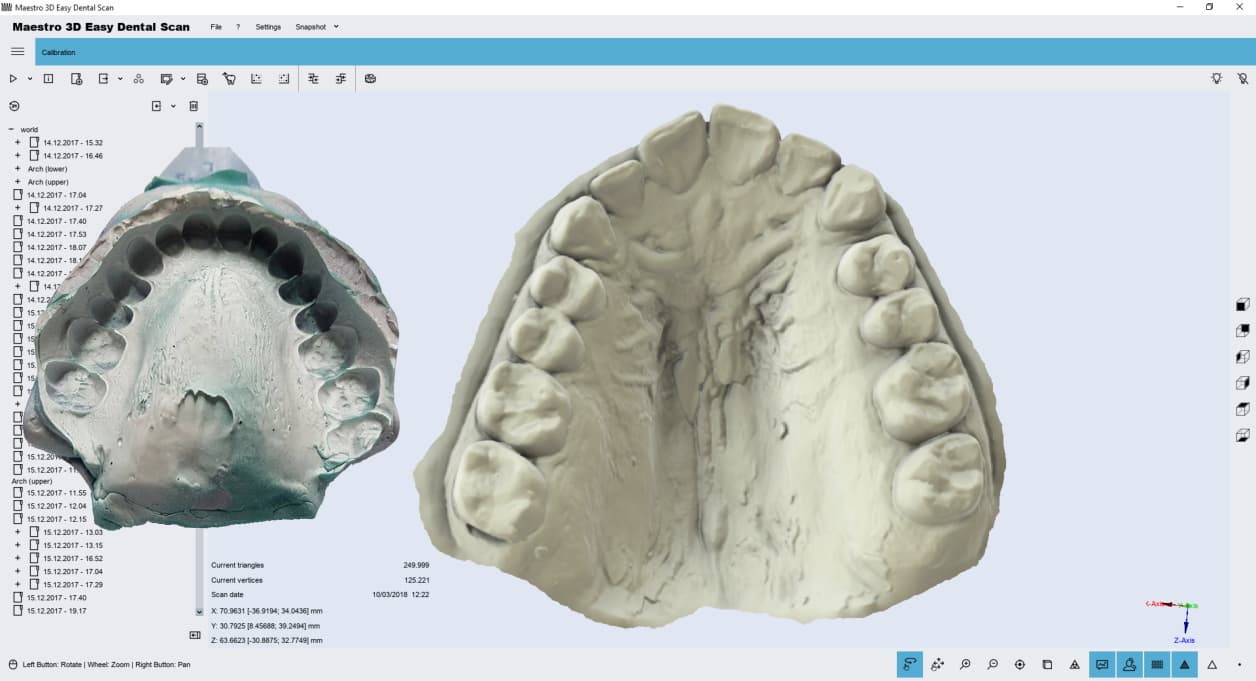Image resolution: width=1256 pixels, height=681 pixels.
Task: Click the tooth cleaning tool icon
Action: 229,78
